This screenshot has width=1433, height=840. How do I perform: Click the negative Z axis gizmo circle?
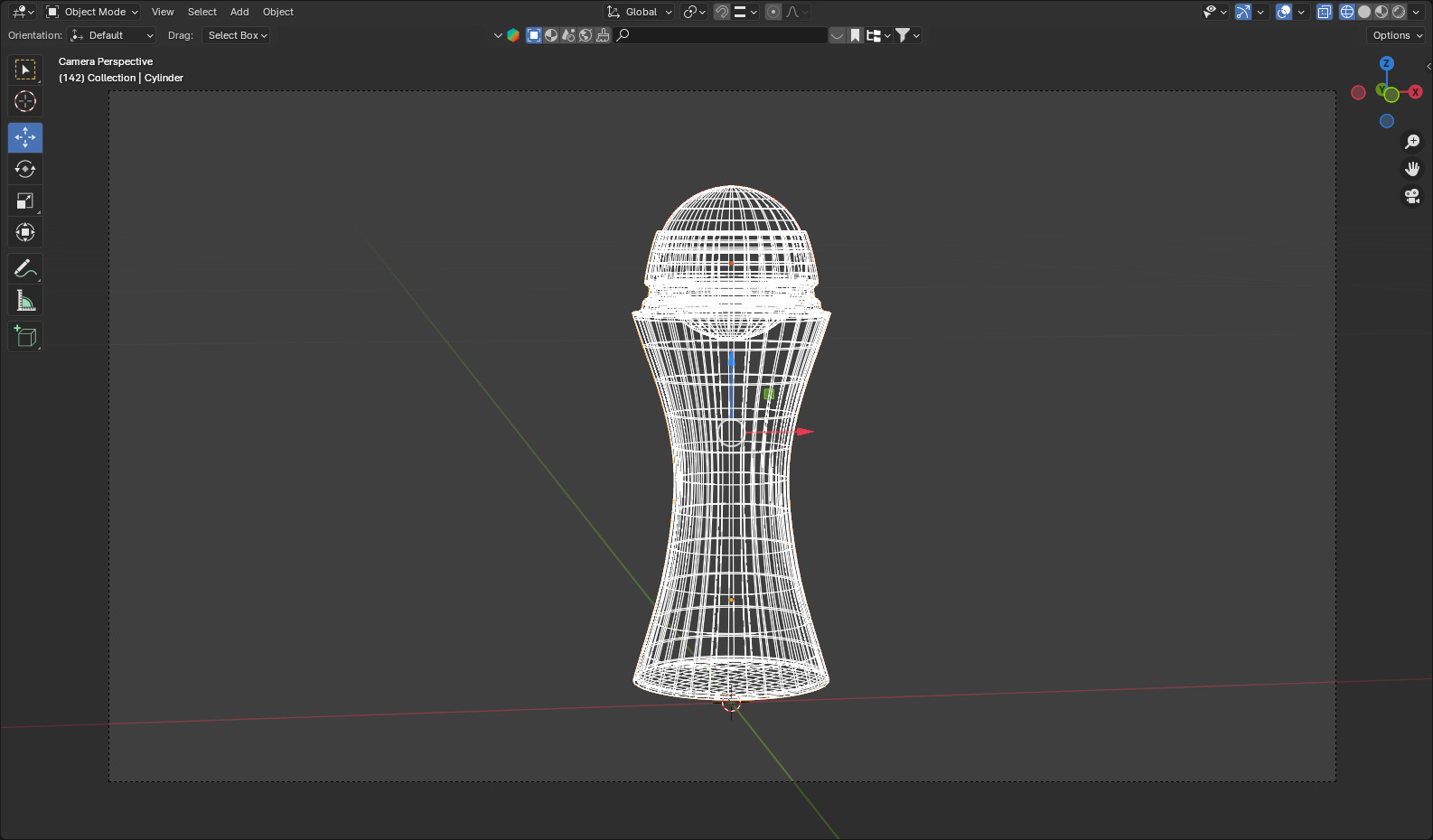point(1387,121)
